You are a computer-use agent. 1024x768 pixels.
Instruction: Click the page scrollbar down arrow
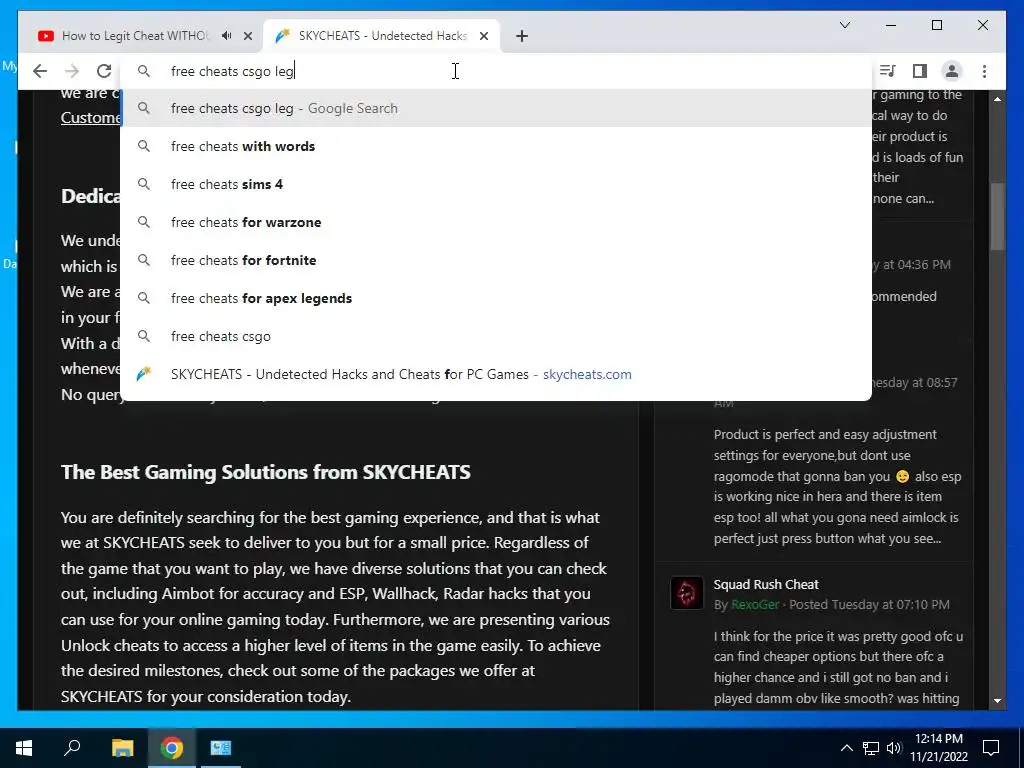click(997, 701)
